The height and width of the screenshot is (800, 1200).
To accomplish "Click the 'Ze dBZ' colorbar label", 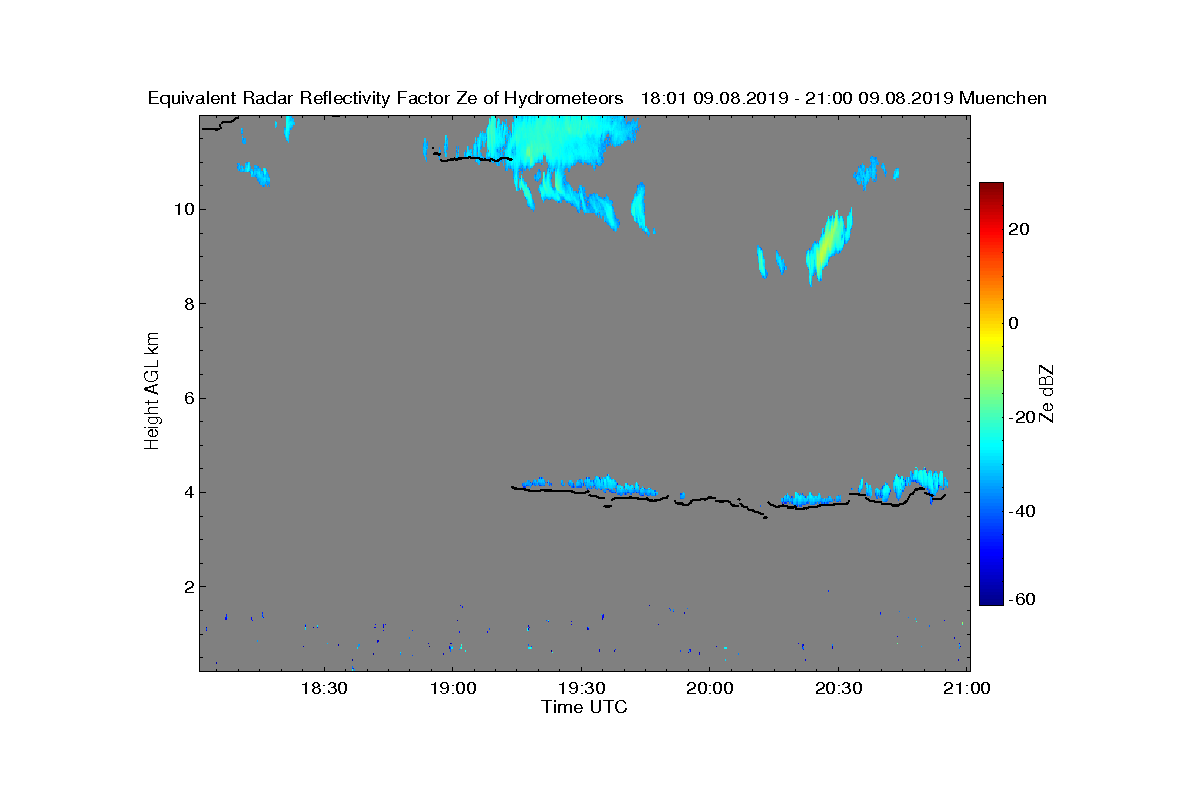I will (x=1047, y=393).
